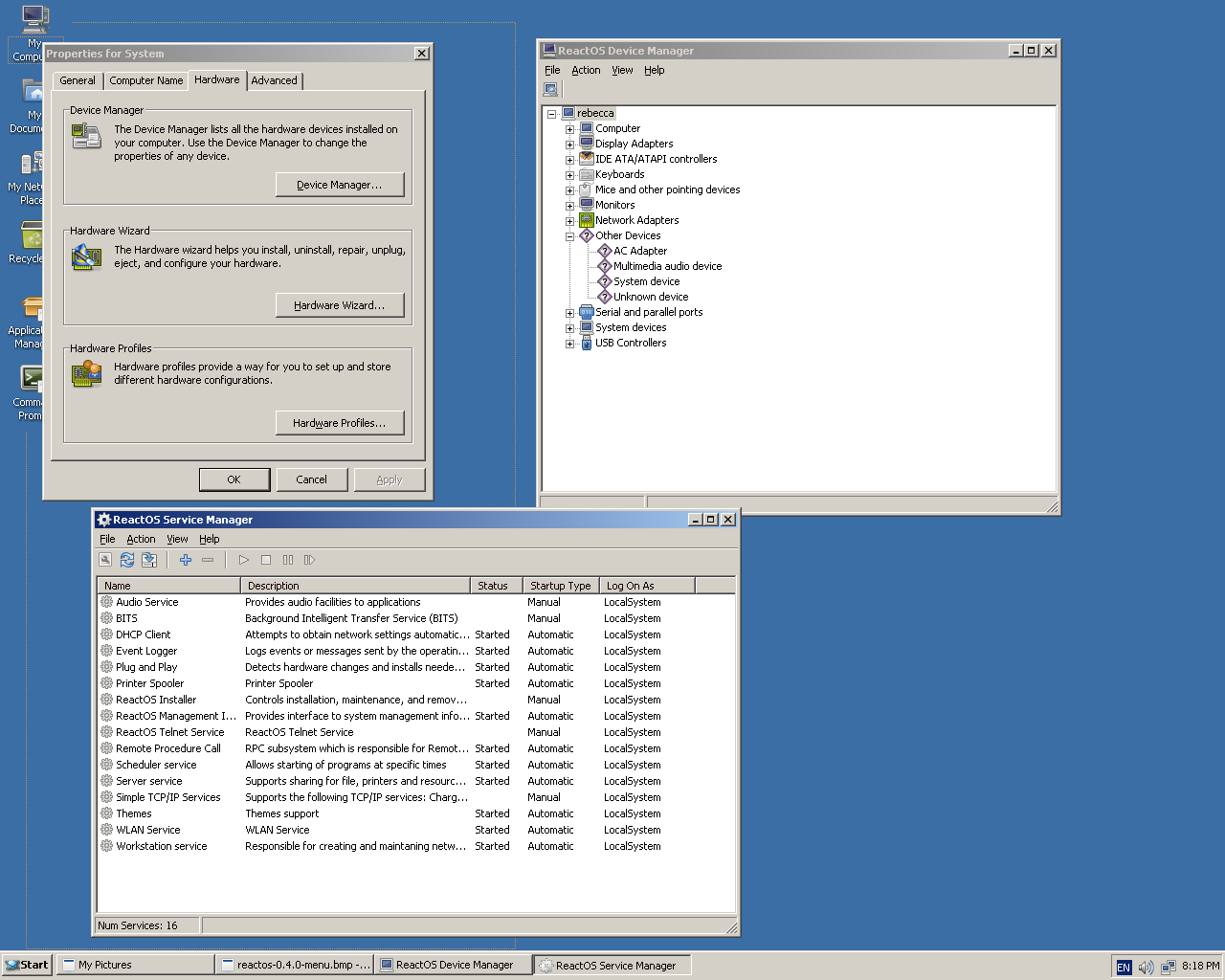Select the Multimedia audio device icon

(x=605, y=266)
